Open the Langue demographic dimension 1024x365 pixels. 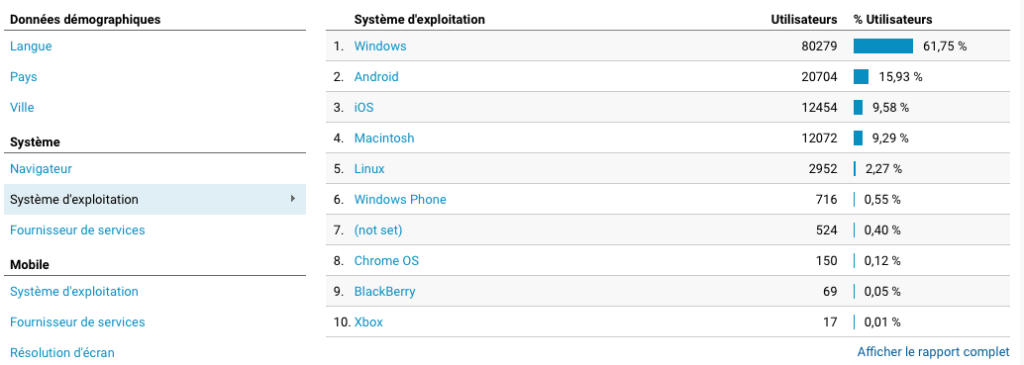(31, 46)
